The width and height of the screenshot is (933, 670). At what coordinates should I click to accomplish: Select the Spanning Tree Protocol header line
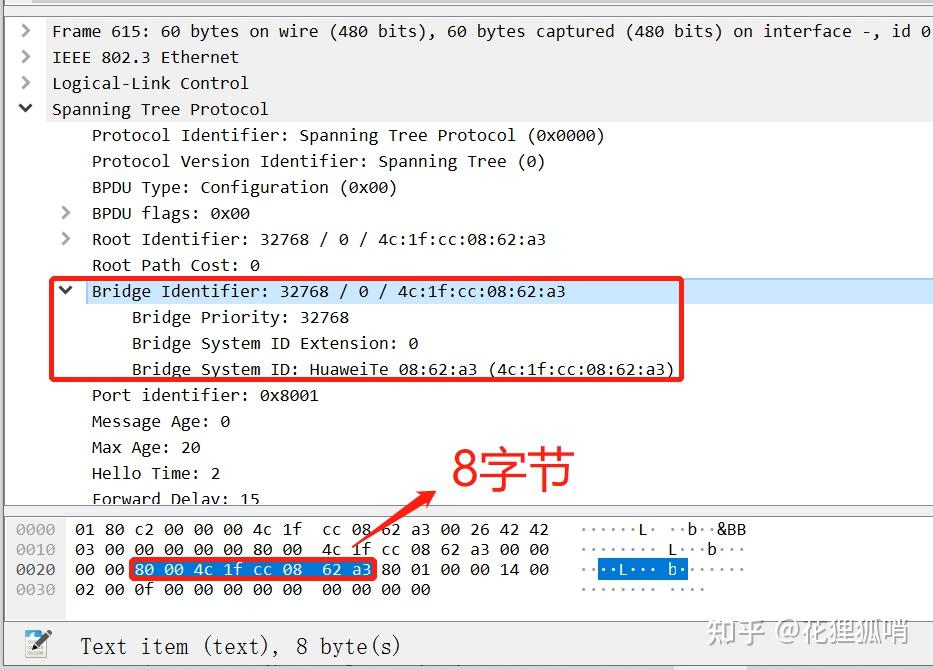(x=160, y=109)
